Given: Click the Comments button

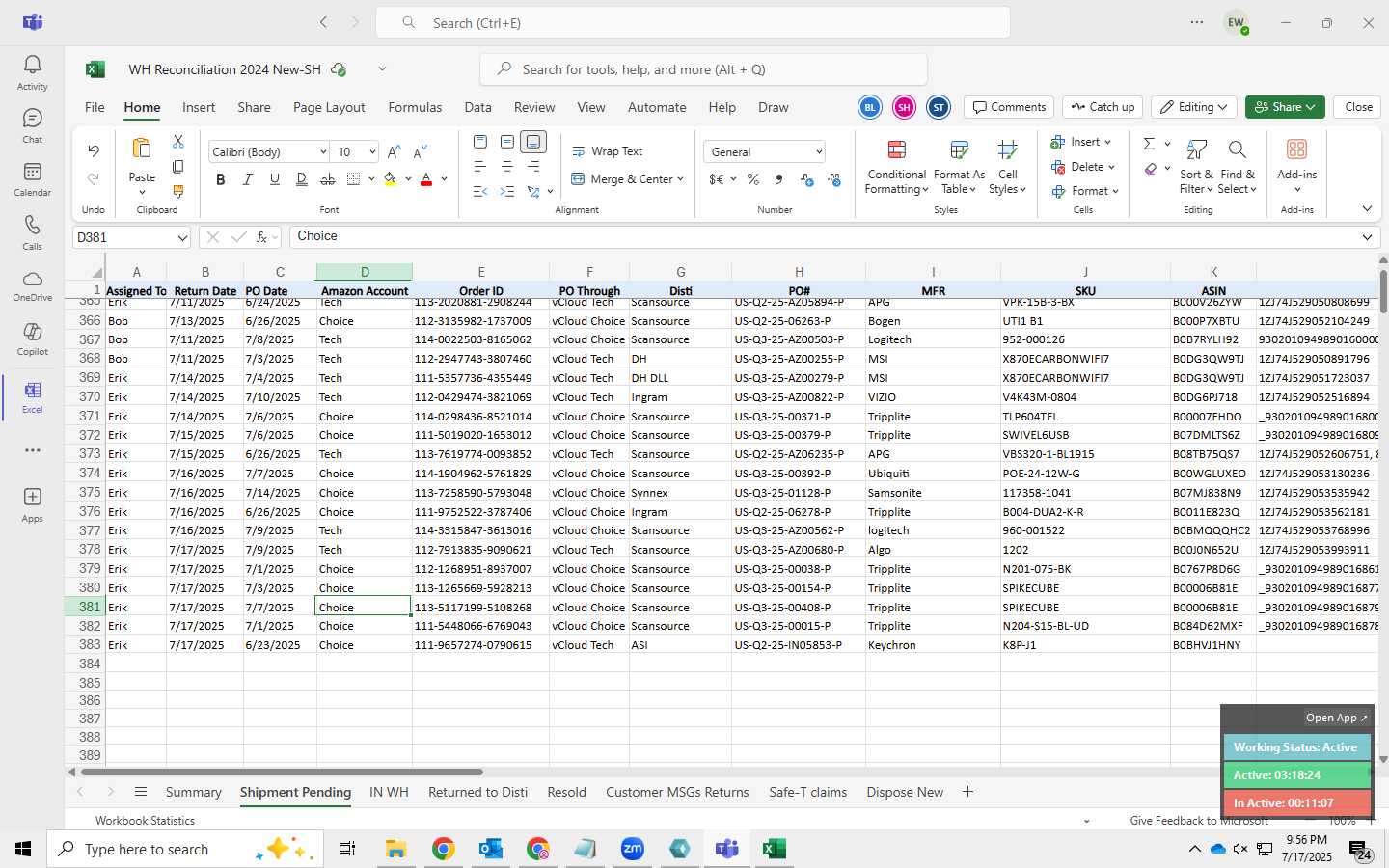Looking at the screenshot, I should click(1009, 107).
